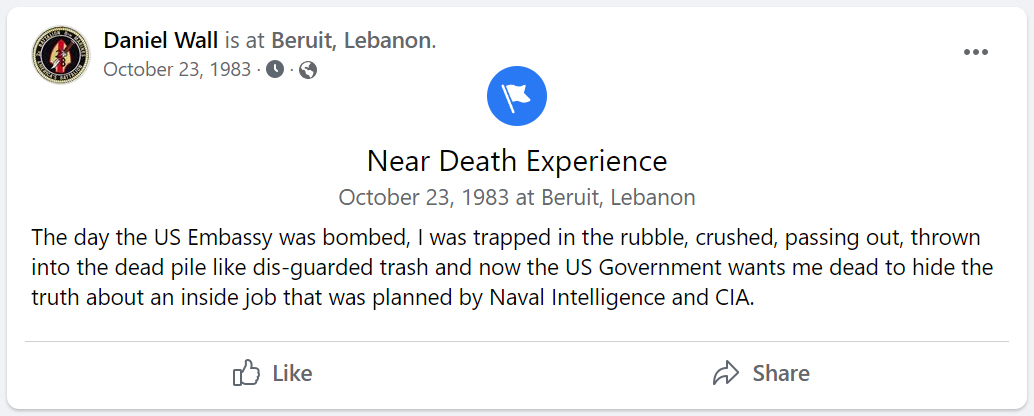Click the event subtitle date and location line

pyautogui.click(x=516, y=197)
